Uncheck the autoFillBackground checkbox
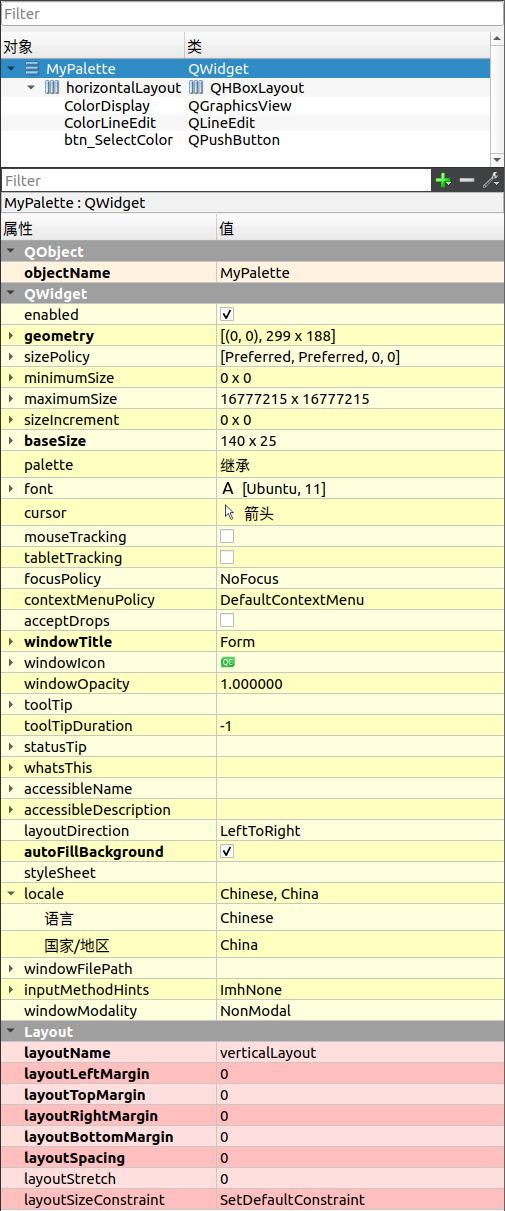 point(227,851)
